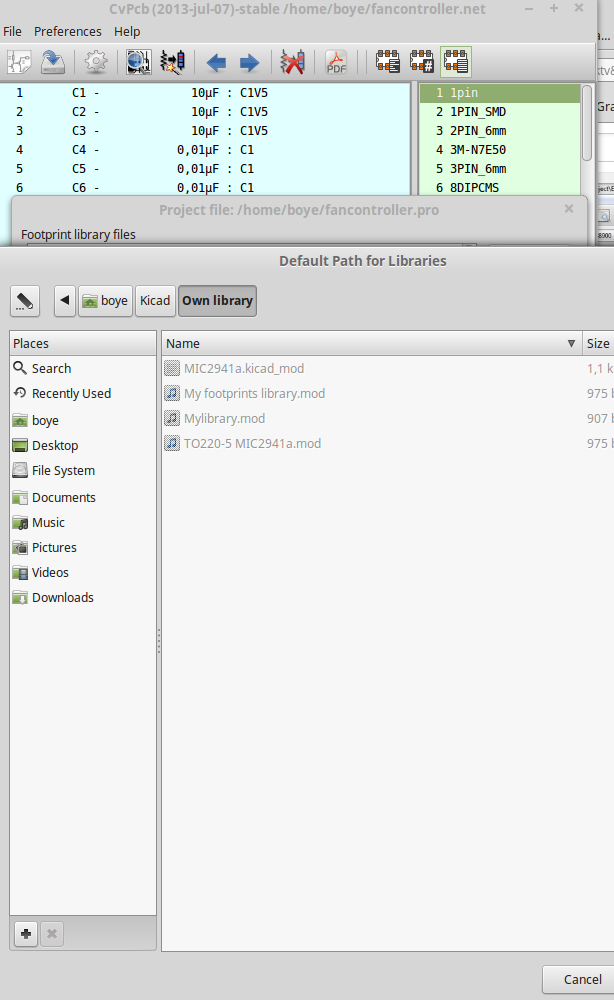Screen dimensions: 614x1000
Task: Select footprint 3PIN_6mm in list
Action: [x=500, y=169]
